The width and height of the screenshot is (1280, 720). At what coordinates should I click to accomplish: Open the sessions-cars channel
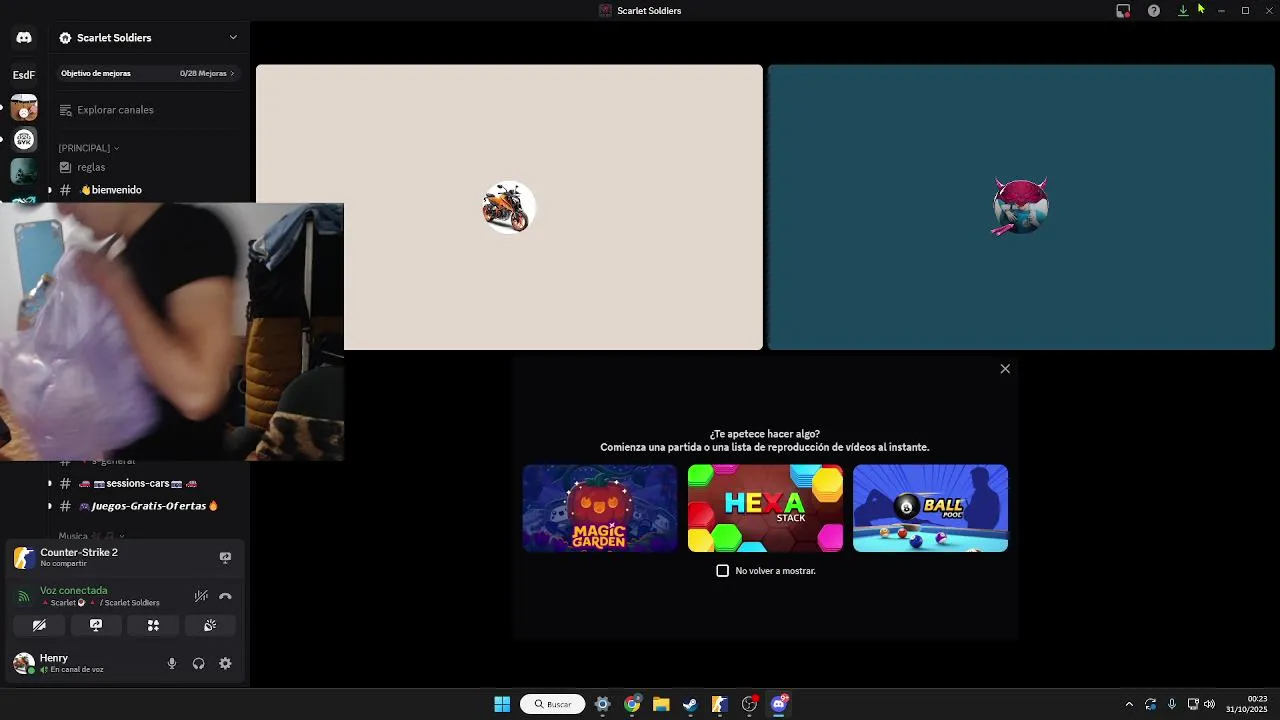[x=137, y=483]
